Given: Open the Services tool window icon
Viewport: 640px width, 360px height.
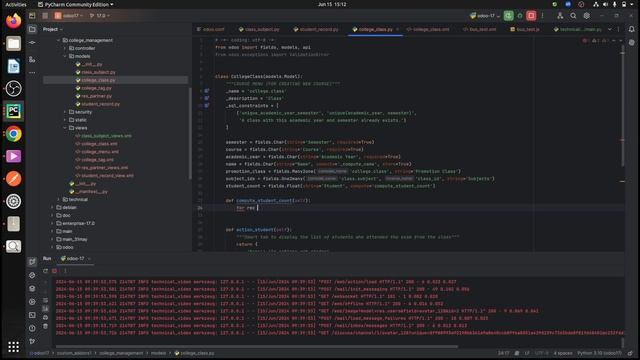Looking at the screenshot, I should point(32,302).
